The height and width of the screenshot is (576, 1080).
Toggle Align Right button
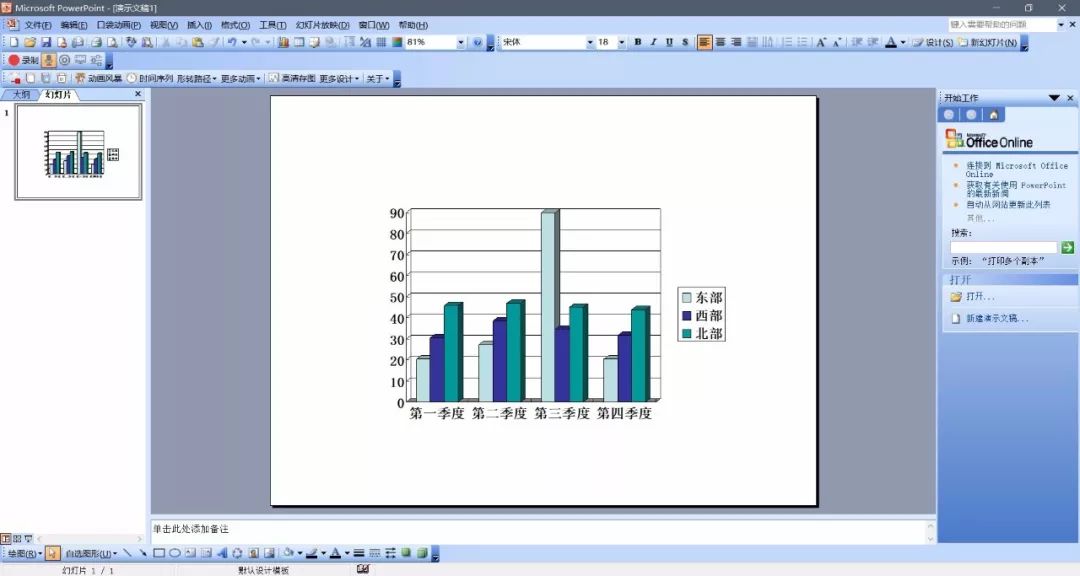tap(736, 42)
